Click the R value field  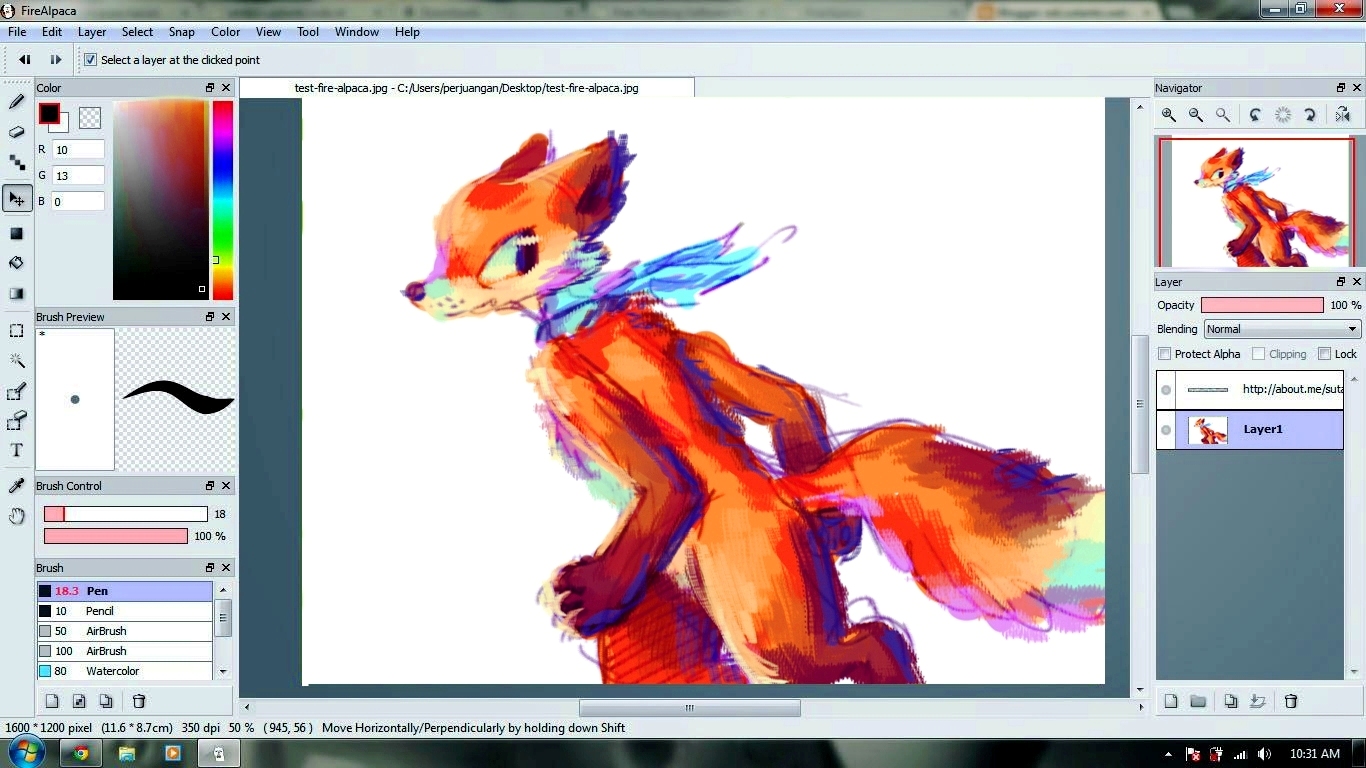[x=78, y=149]
